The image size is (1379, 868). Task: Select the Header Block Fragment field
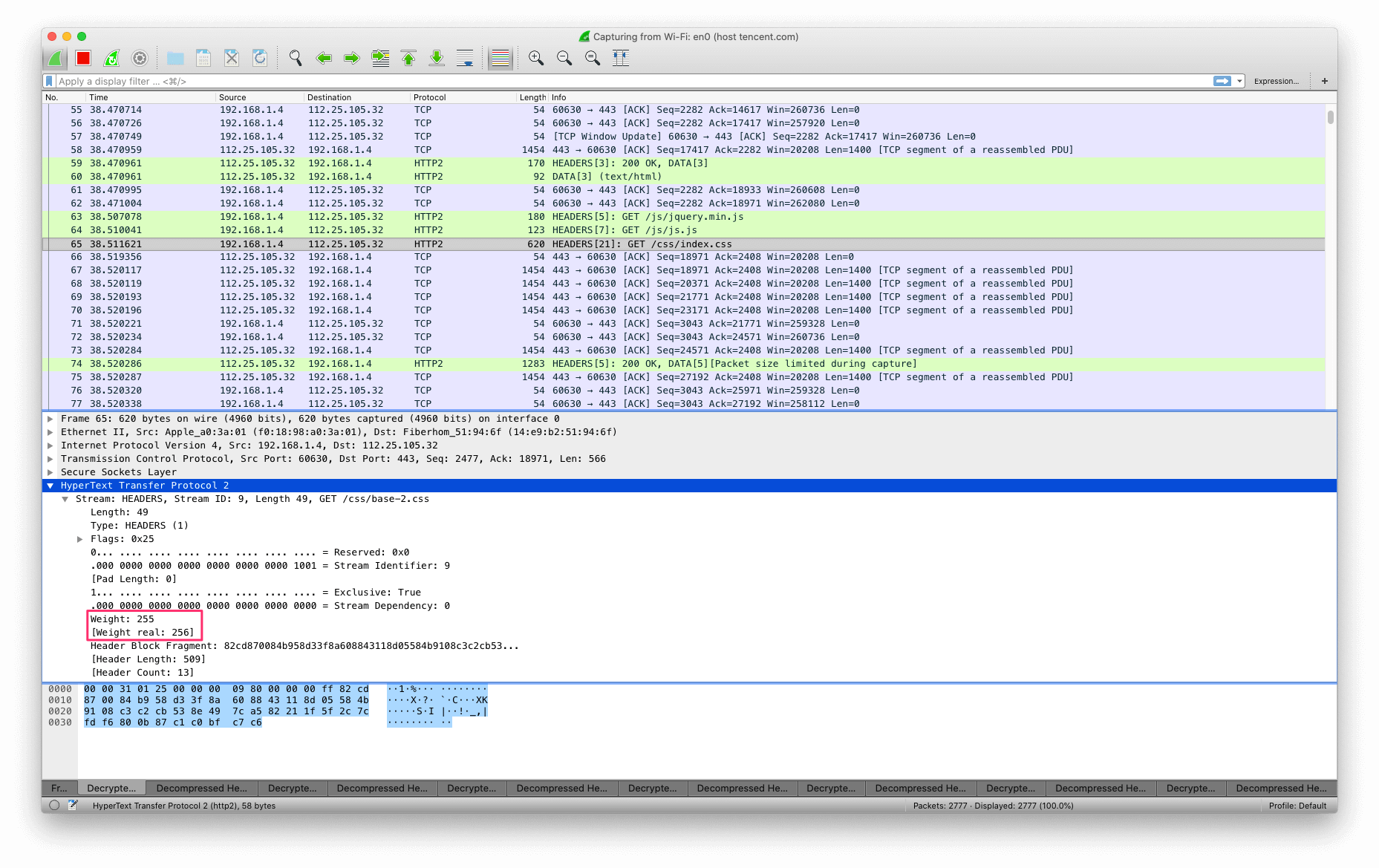pos(304,646)
